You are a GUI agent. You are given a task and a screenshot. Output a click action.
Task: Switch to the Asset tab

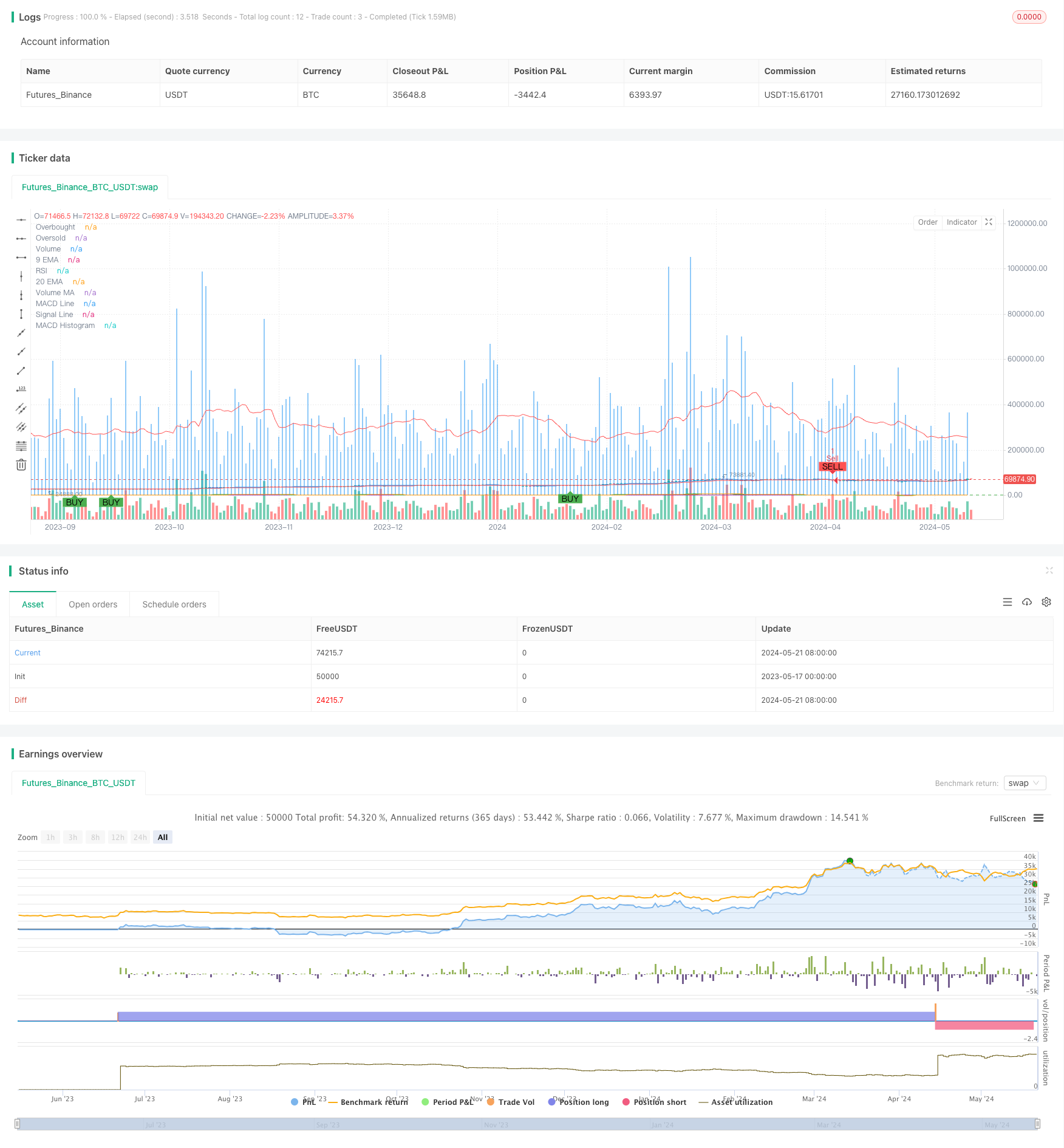[33, 604]
